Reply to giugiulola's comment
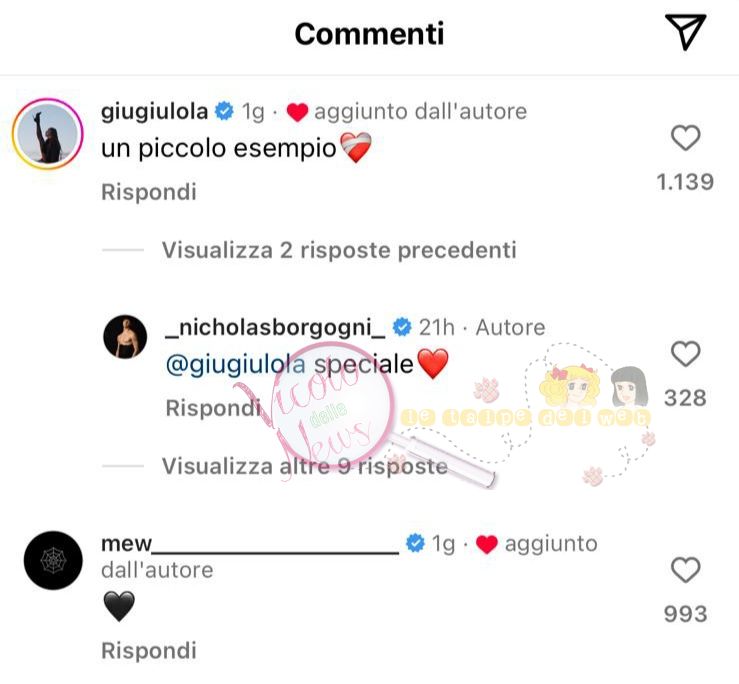 click(149, 192)
